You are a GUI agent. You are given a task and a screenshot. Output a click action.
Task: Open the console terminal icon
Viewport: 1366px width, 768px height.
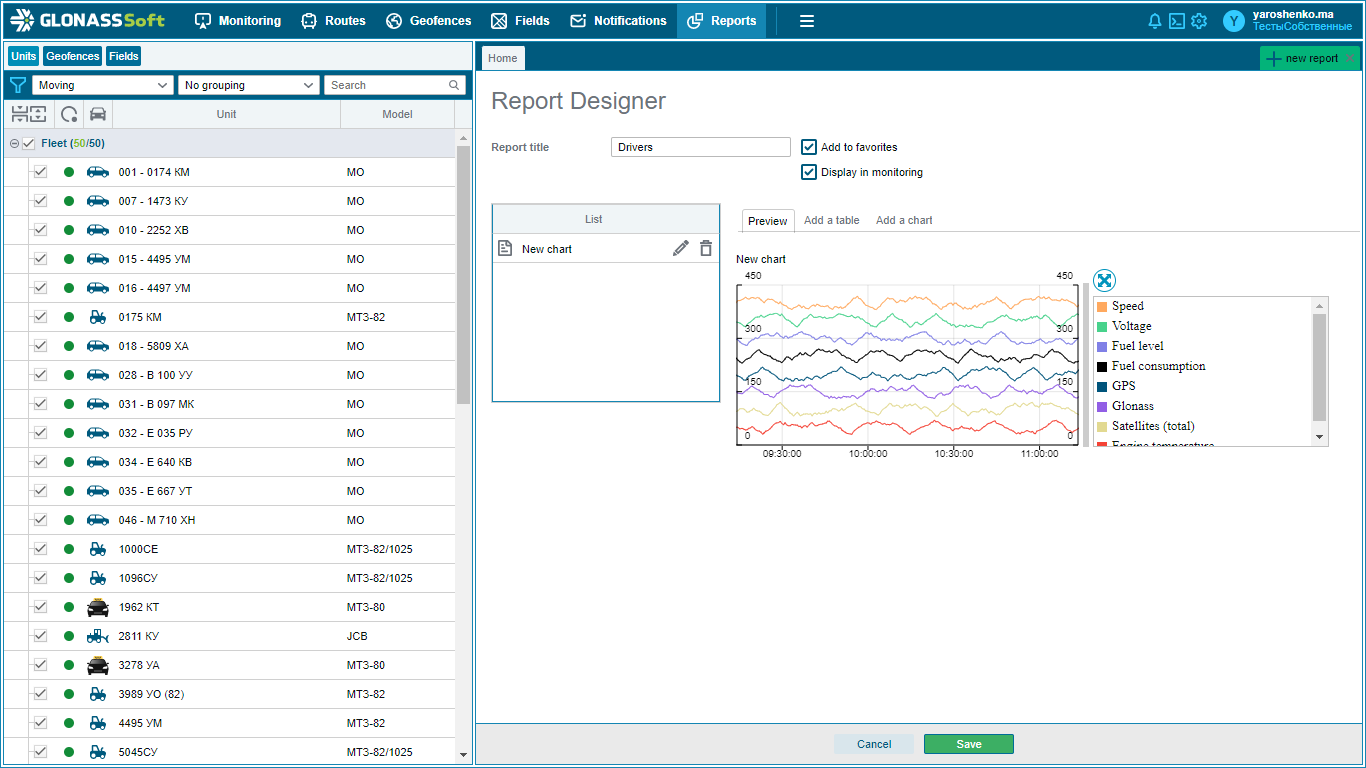tap(1177, 21)
